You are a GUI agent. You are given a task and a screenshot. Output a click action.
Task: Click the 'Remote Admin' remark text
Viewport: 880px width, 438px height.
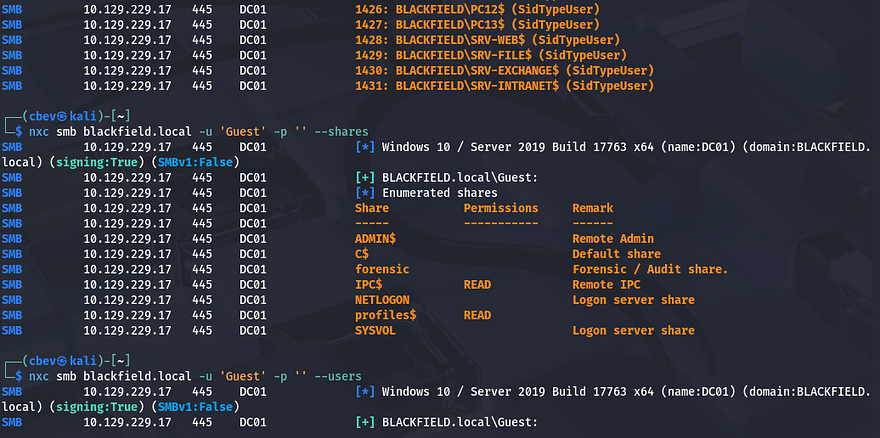point(613,239)
